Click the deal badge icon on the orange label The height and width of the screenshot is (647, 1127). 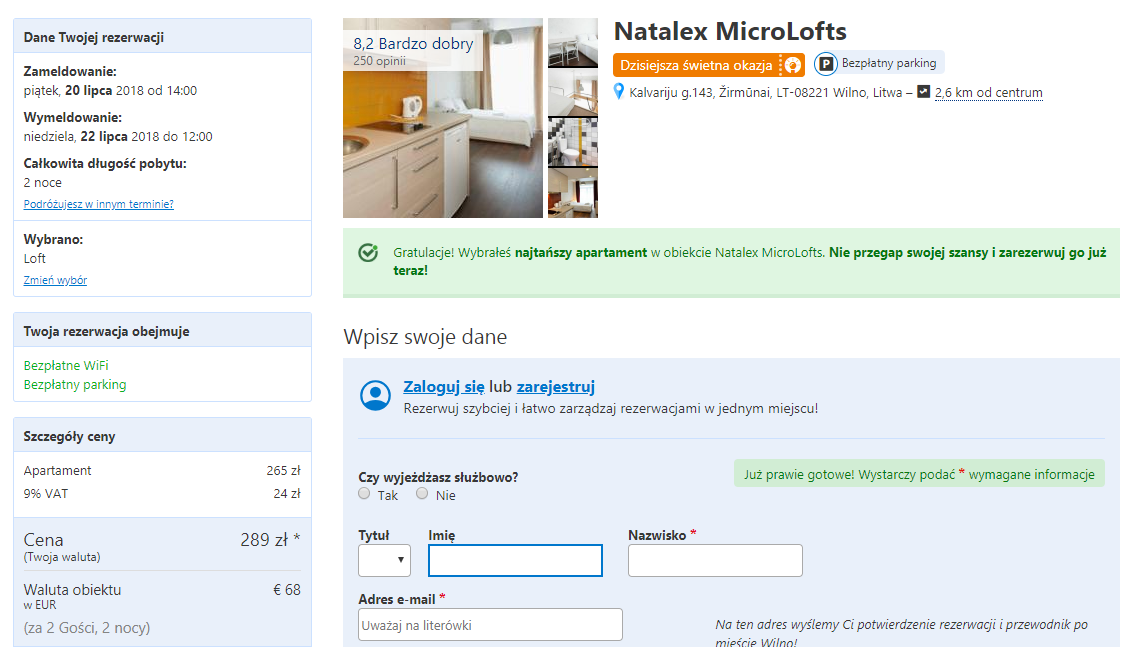coord(792,65)
